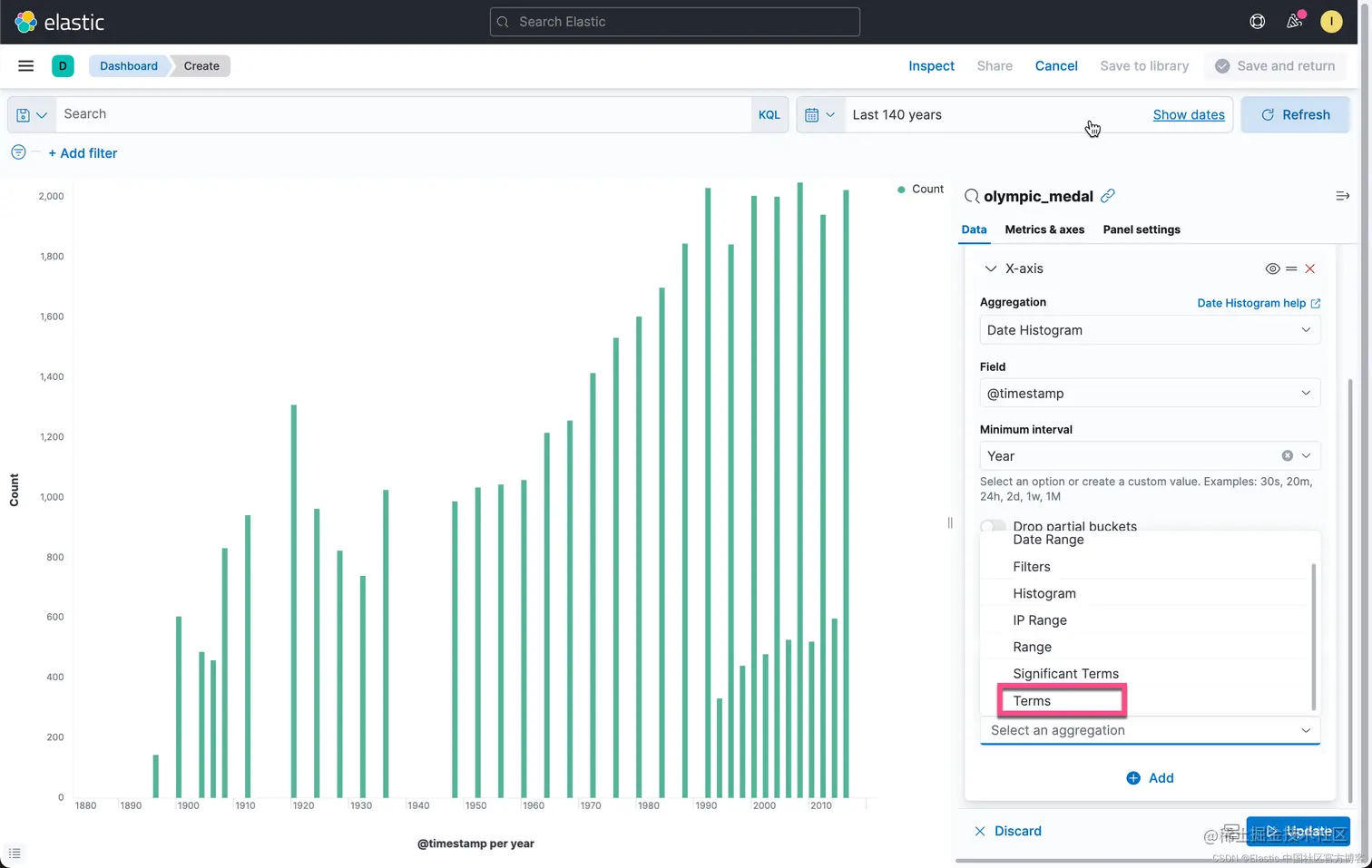Click the Last 140 years time range
This screenshot has width=1372, height=868.
897,114
